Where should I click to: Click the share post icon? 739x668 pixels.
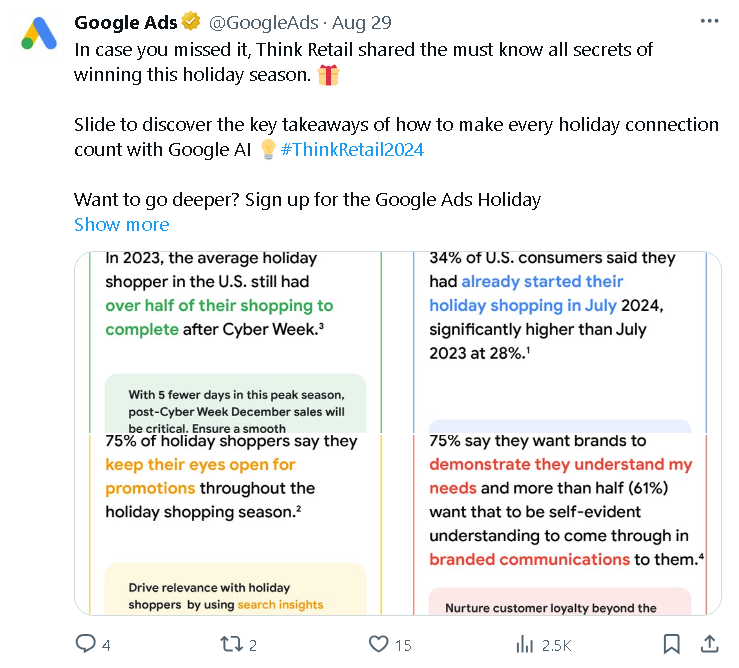click(709, 644)
